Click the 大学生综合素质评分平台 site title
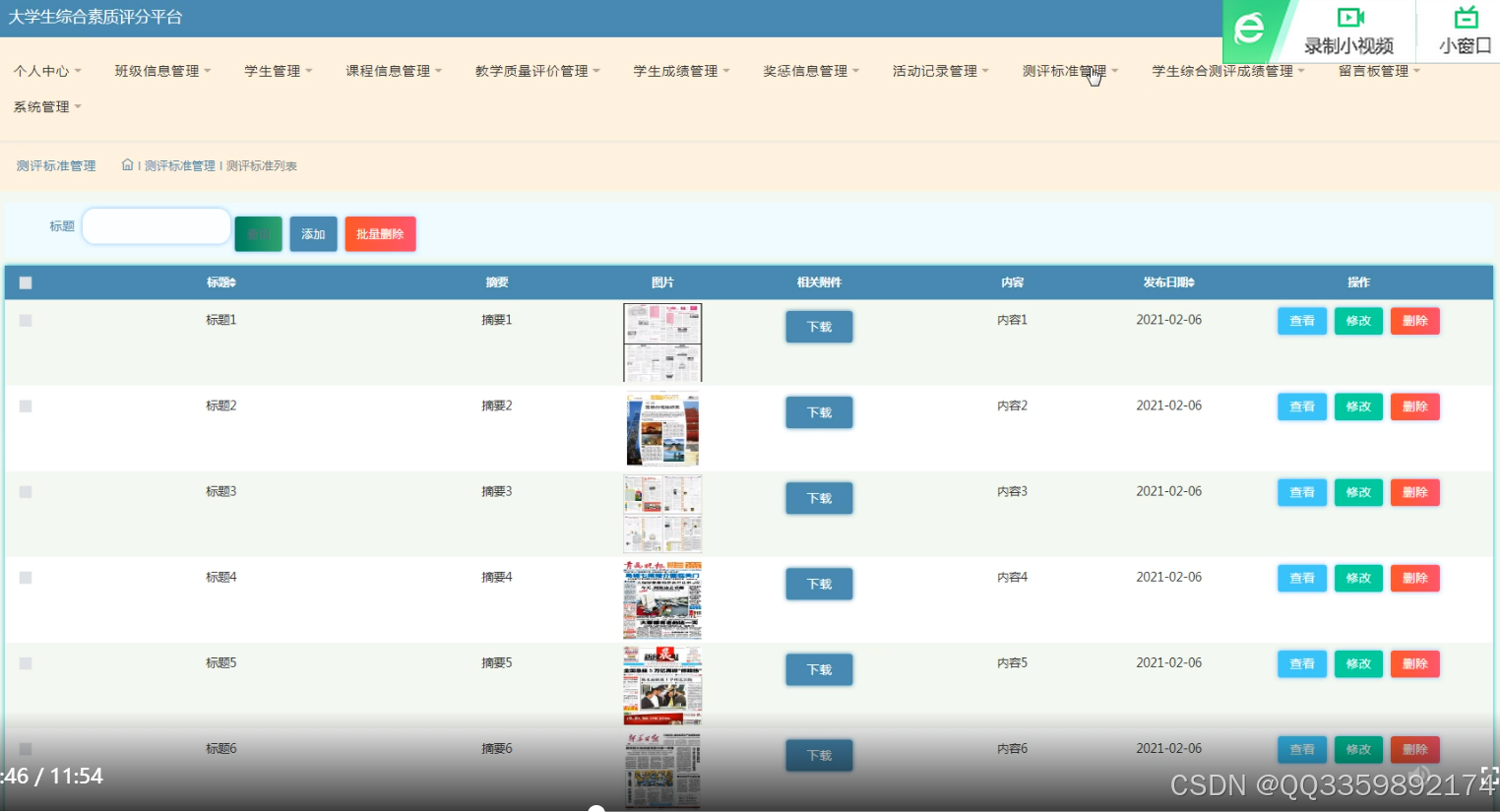This screenshot has width=1500, height=812. (95, 17)
